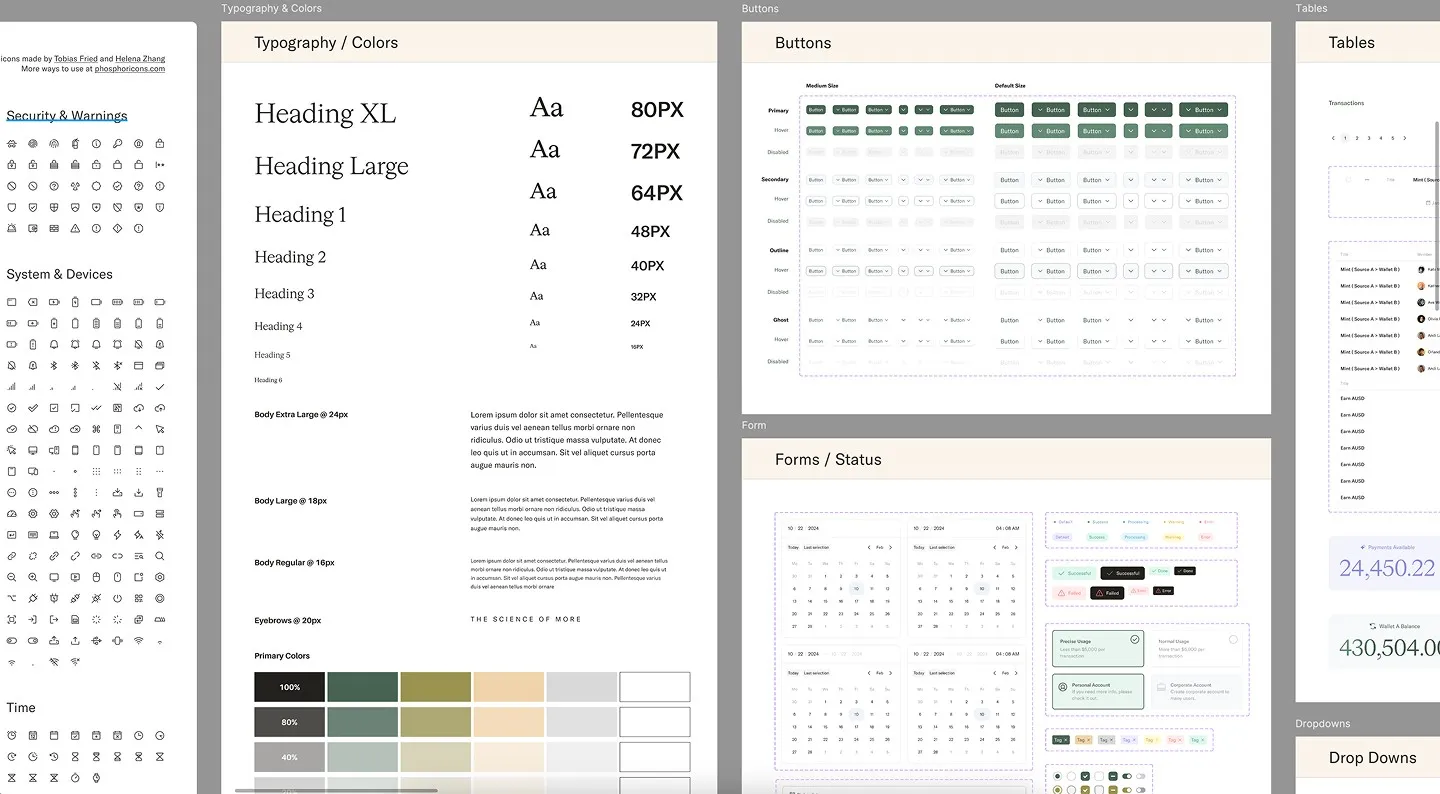1440x794 pixels.
Task: Open the Helena Zhang link
Action: [140, 59]
